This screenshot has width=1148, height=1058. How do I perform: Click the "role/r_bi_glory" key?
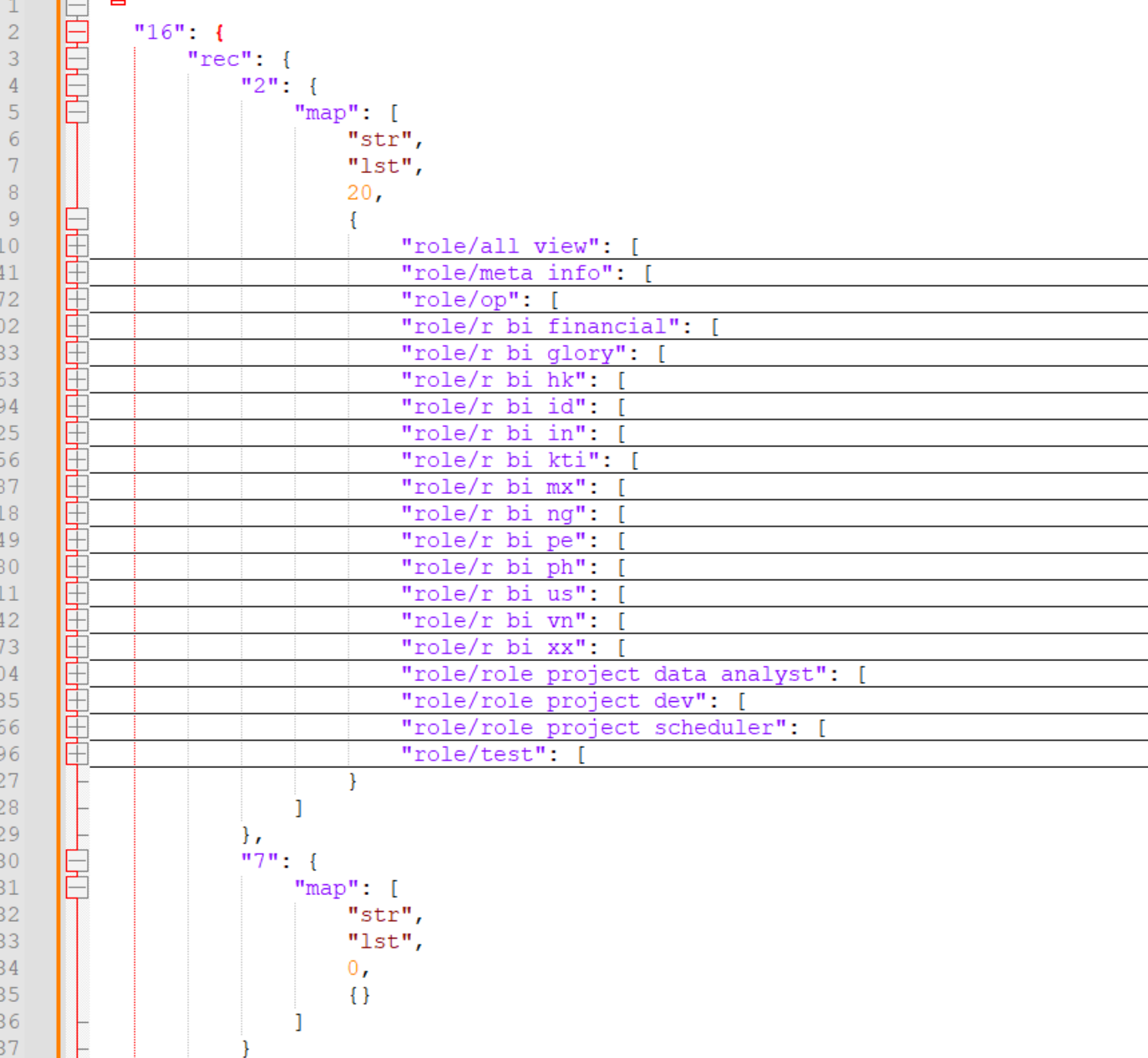(514, 353)
